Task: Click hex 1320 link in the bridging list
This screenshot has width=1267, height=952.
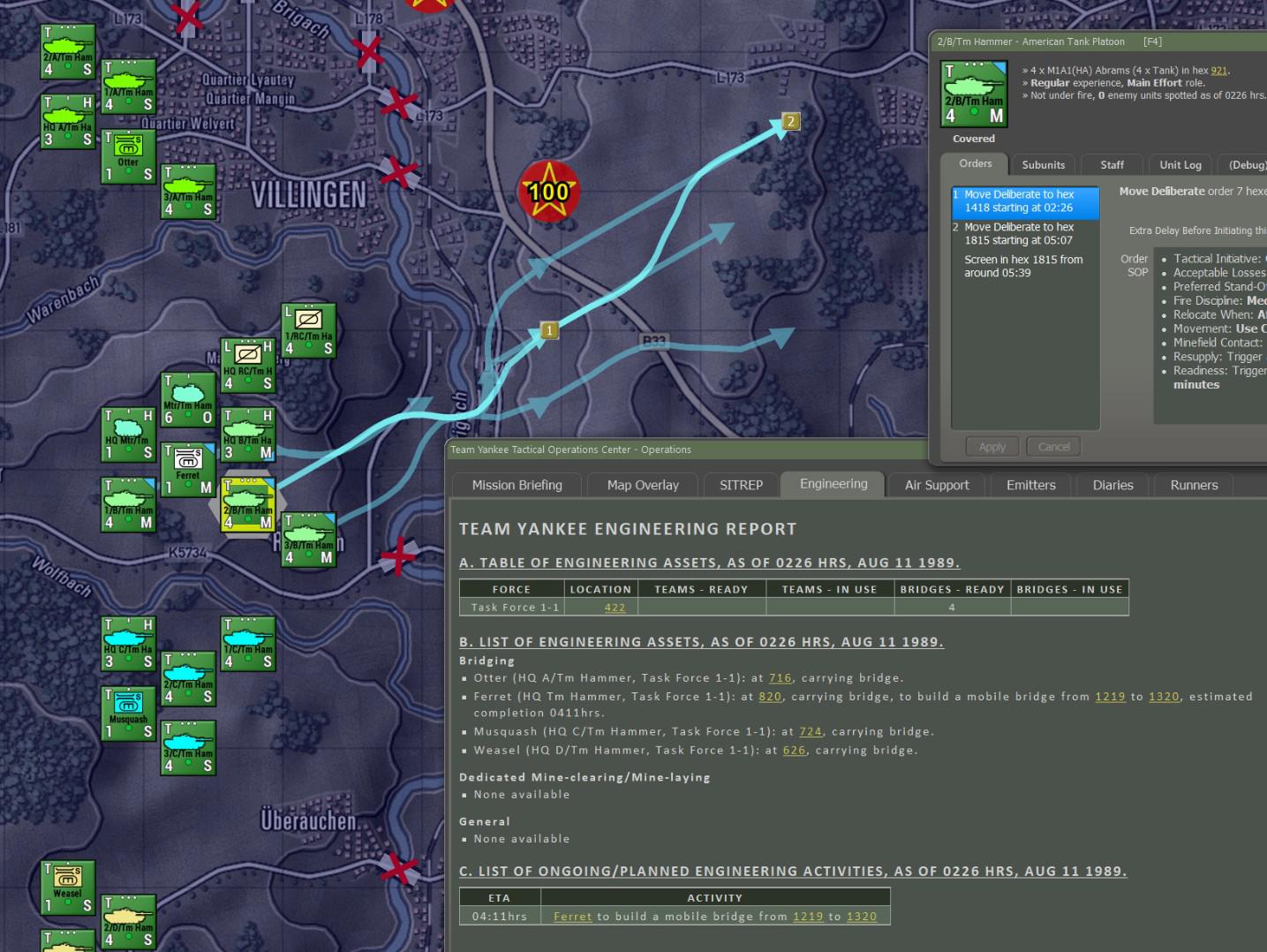Action: click(1164, 697)
